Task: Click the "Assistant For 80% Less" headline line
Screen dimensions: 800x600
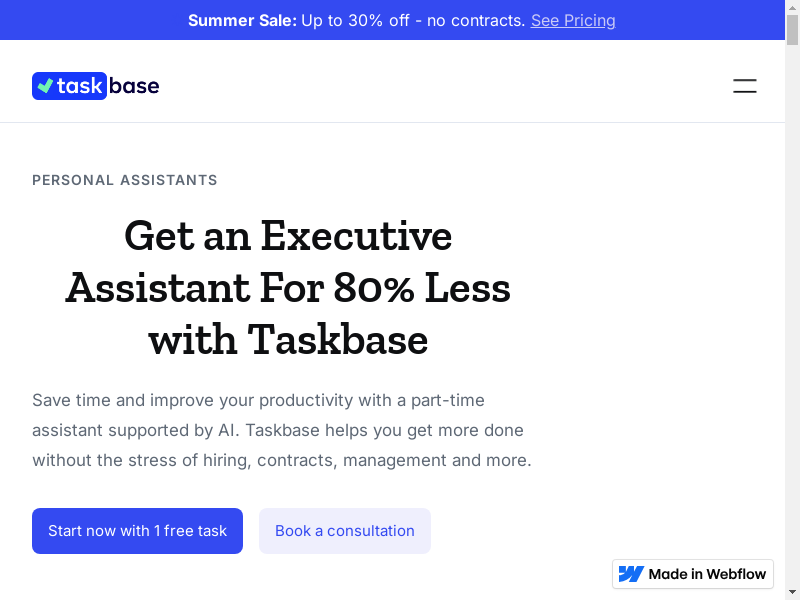Action: pyautogui.click(x=288, y=288)
